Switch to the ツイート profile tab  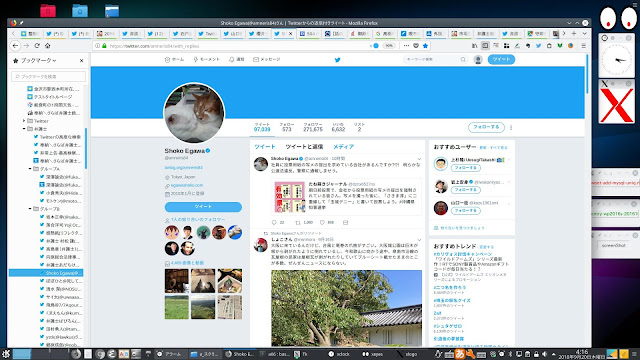click(x=264, y=147)
